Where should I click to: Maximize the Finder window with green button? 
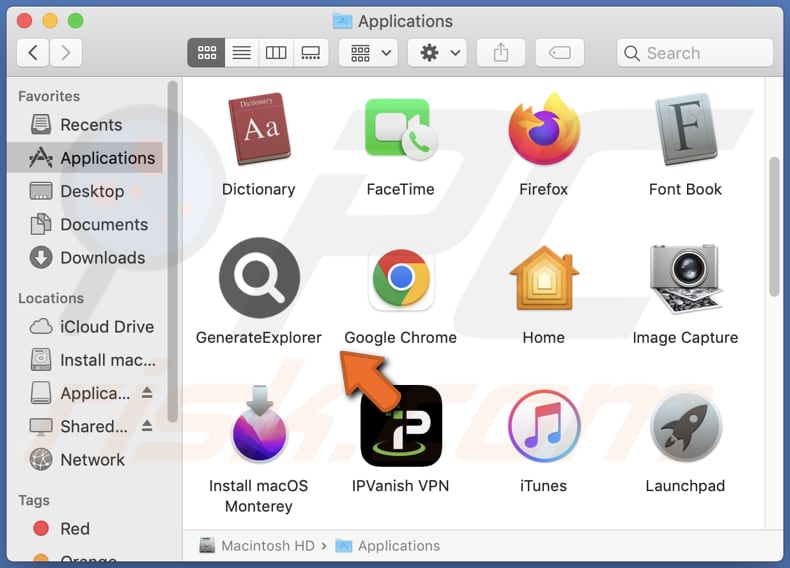point(76,21)
